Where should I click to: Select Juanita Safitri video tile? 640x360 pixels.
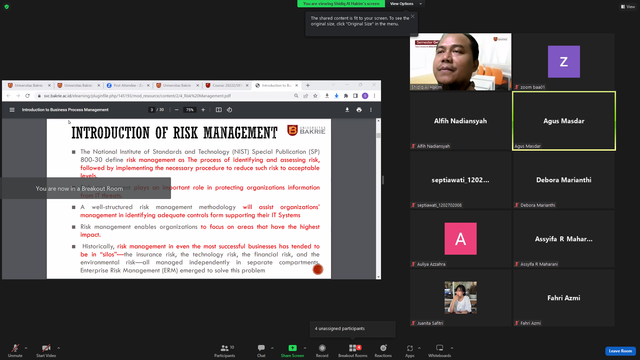tap(460, 298)
